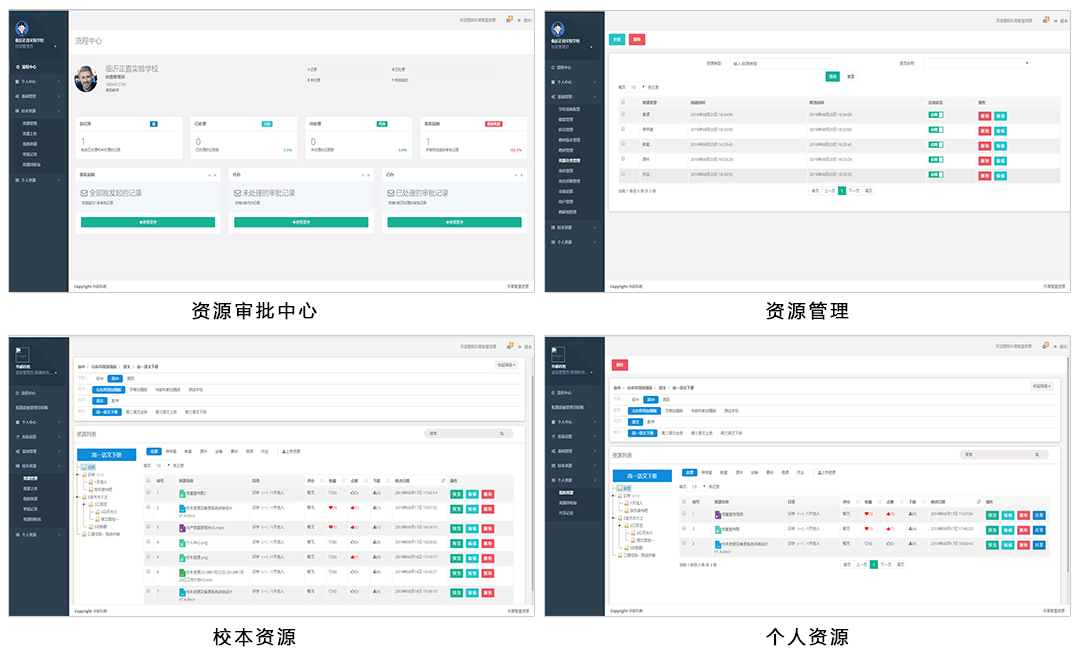Click the envelope icon beside 已处理的审批记录
The height and width of the screenshot is (665, 1080).
(x=391, y=193)
